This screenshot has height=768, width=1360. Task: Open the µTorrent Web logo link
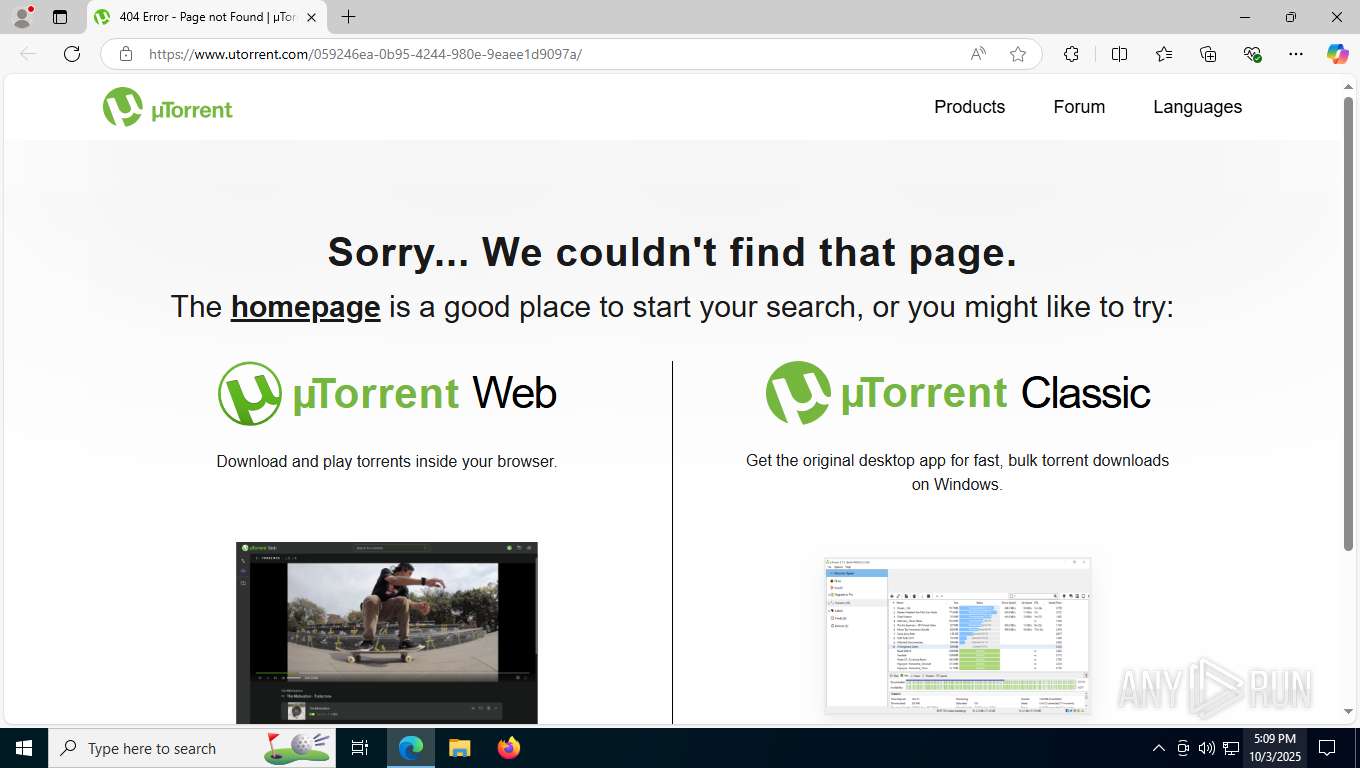click(387, 393)
